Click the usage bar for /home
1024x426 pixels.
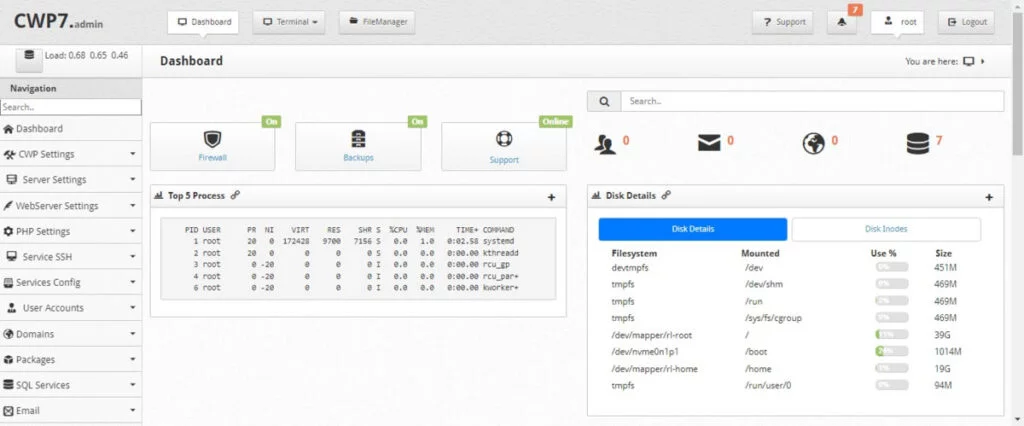pyautogui.click(x=891, y=369)
